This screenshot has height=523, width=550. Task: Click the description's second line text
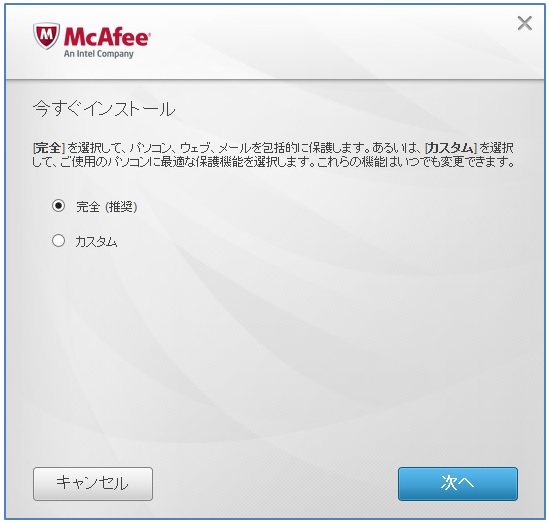point(274,162)
